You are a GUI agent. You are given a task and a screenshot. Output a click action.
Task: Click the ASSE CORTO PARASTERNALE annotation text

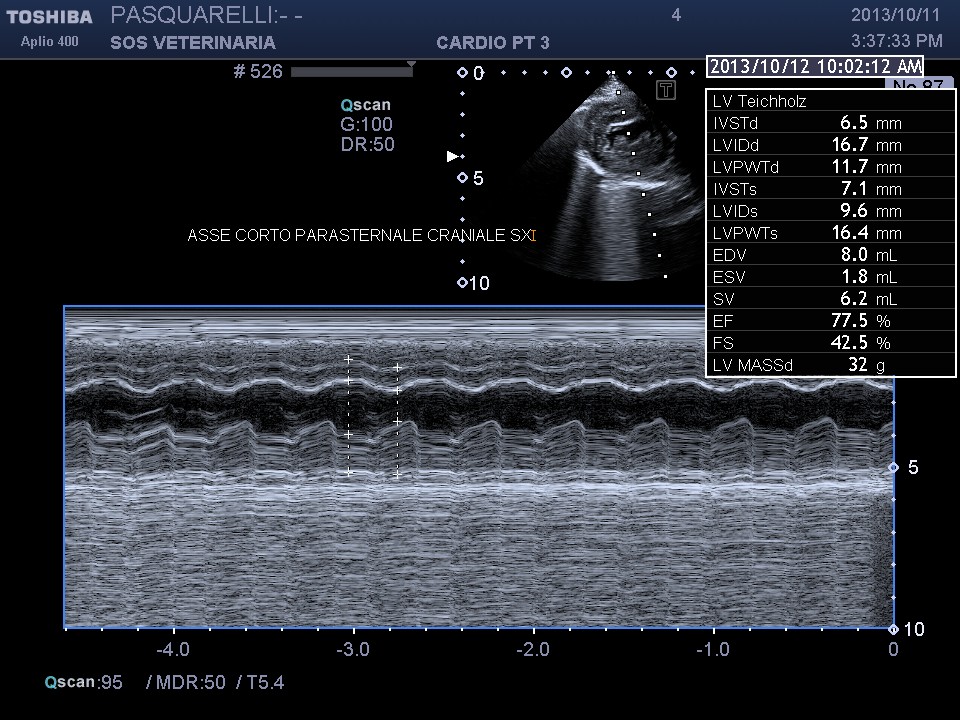[x=362, y=236]
